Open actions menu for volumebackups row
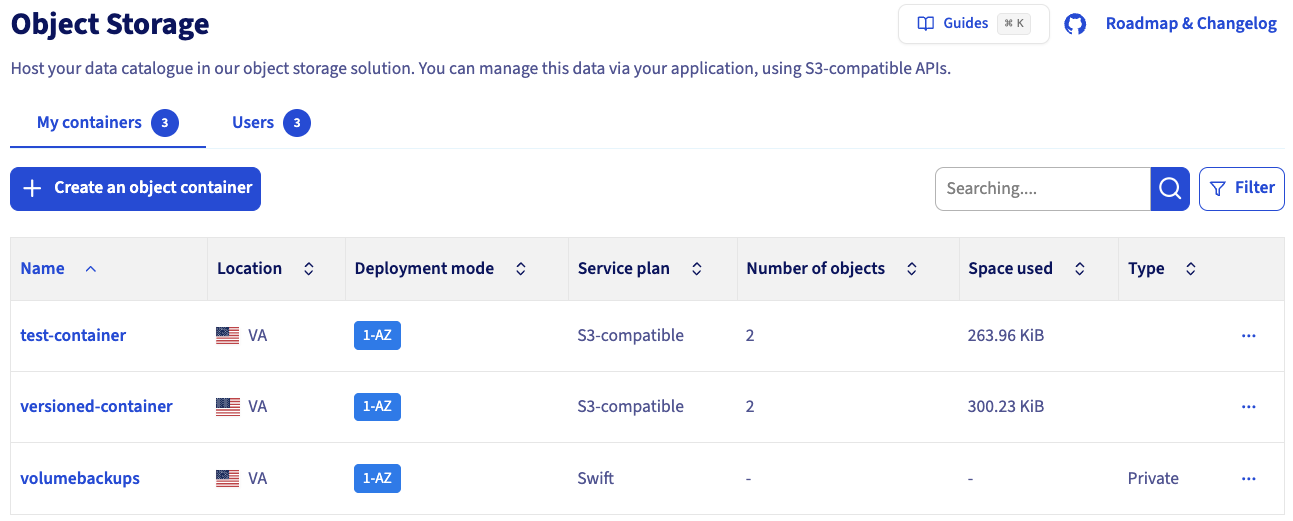 [1248, 479]
